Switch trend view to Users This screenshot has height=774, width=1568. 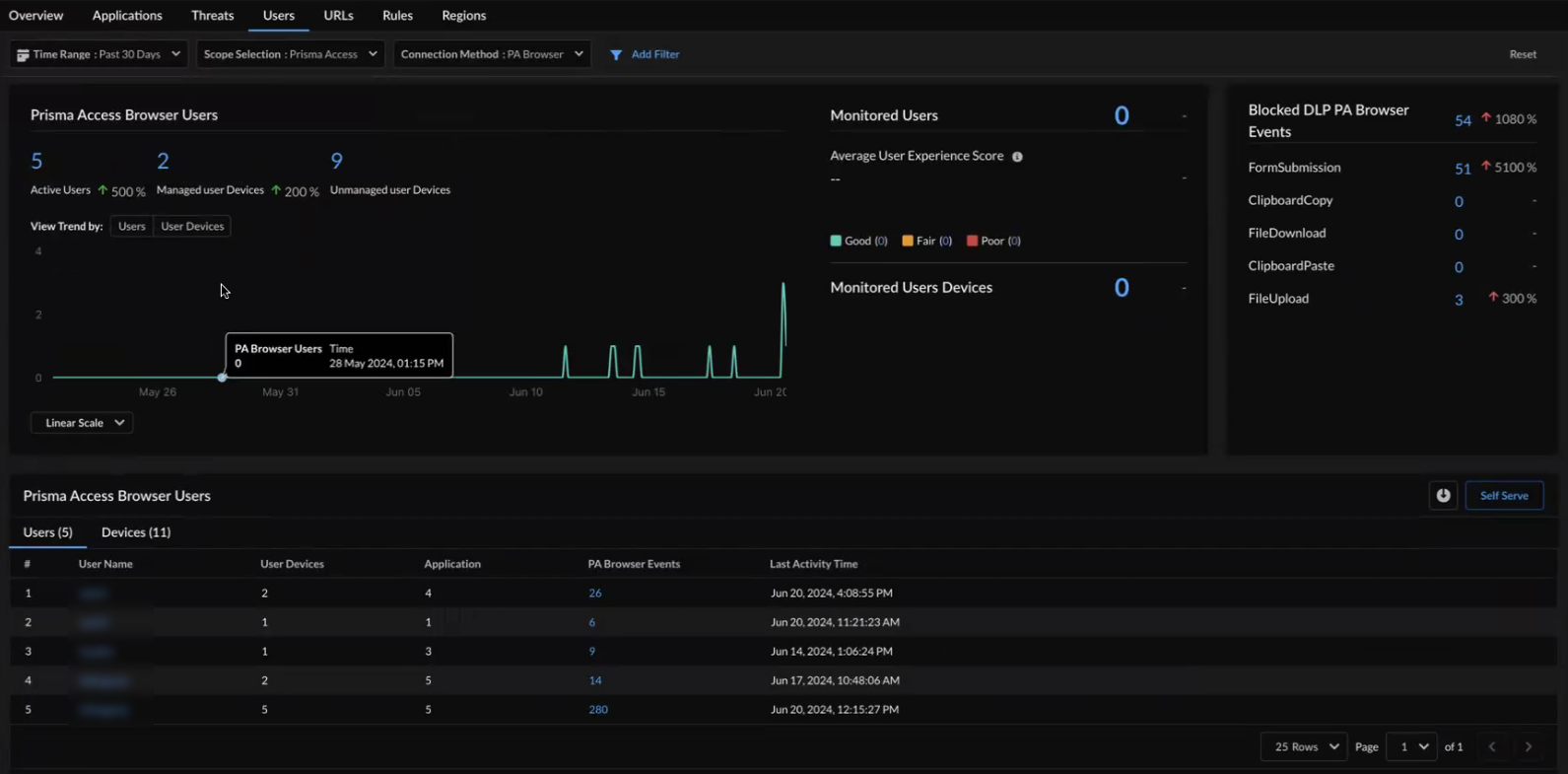(131, 227)
